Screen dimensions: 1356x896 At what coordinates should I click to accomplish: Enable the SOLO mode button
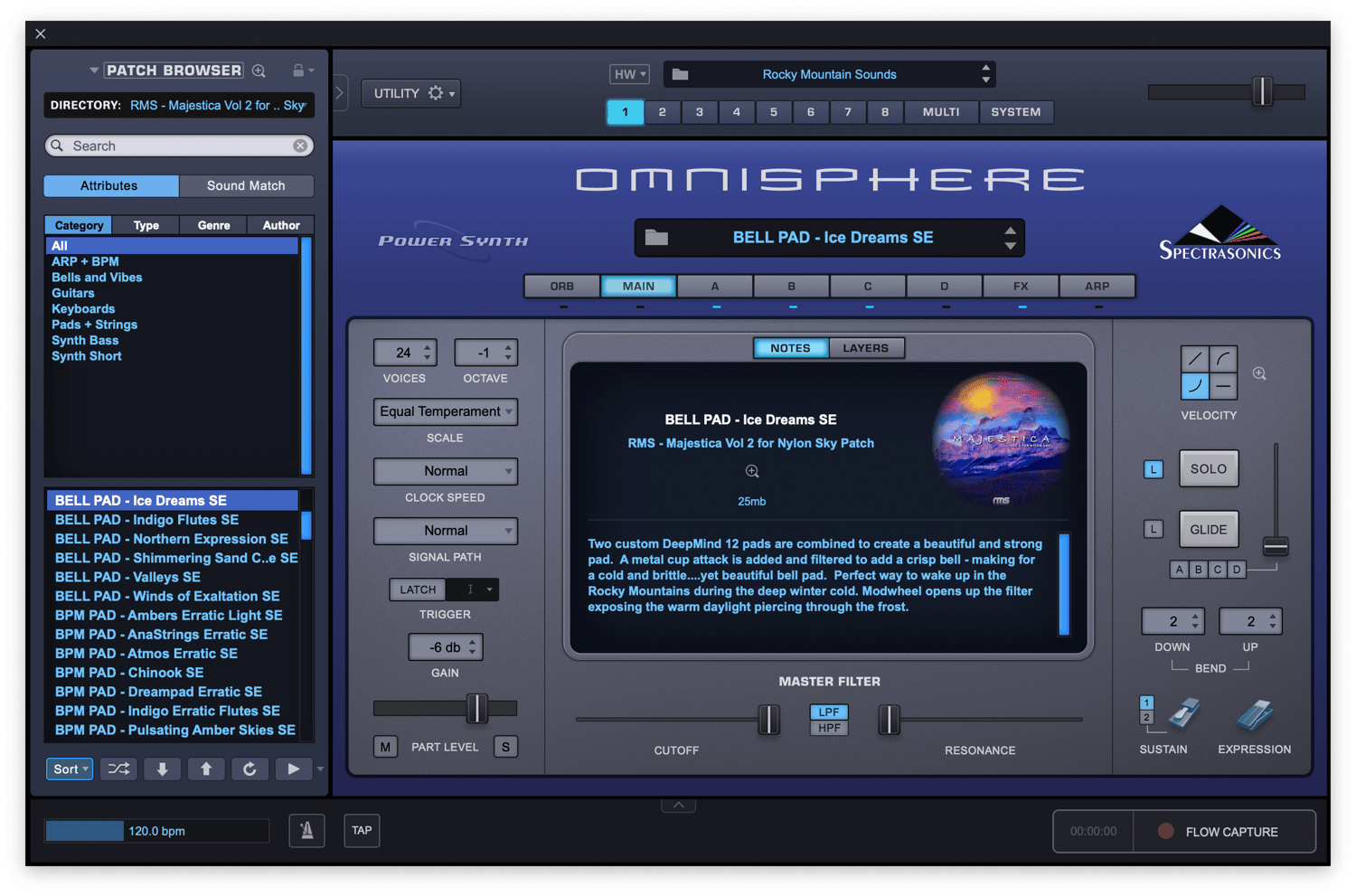point(1209,469)
